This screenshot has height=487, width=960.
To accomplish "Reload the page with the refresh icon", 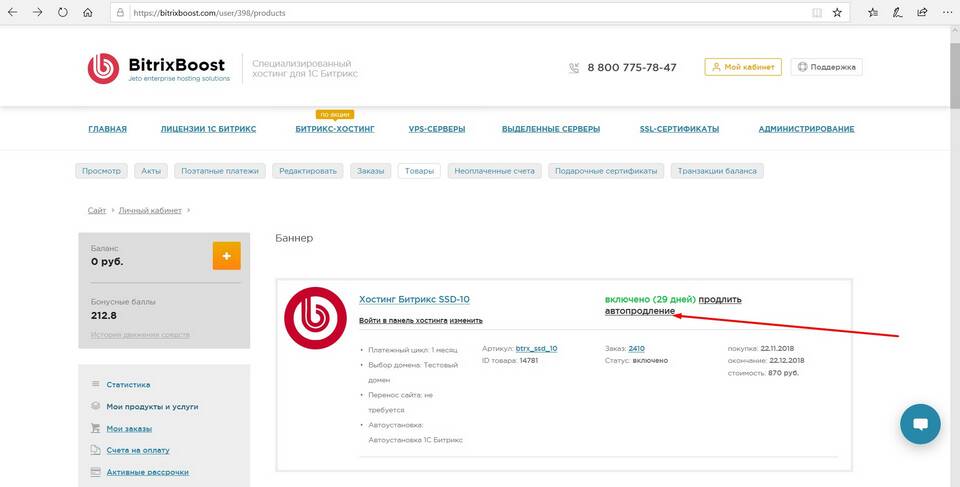I will (62, 12).
